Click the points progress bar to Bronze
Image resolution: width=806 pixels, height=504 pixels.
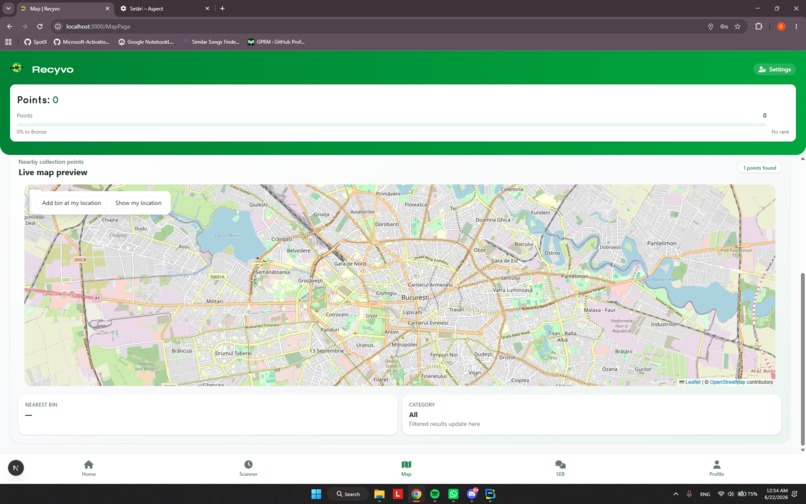tap(391, 124)
